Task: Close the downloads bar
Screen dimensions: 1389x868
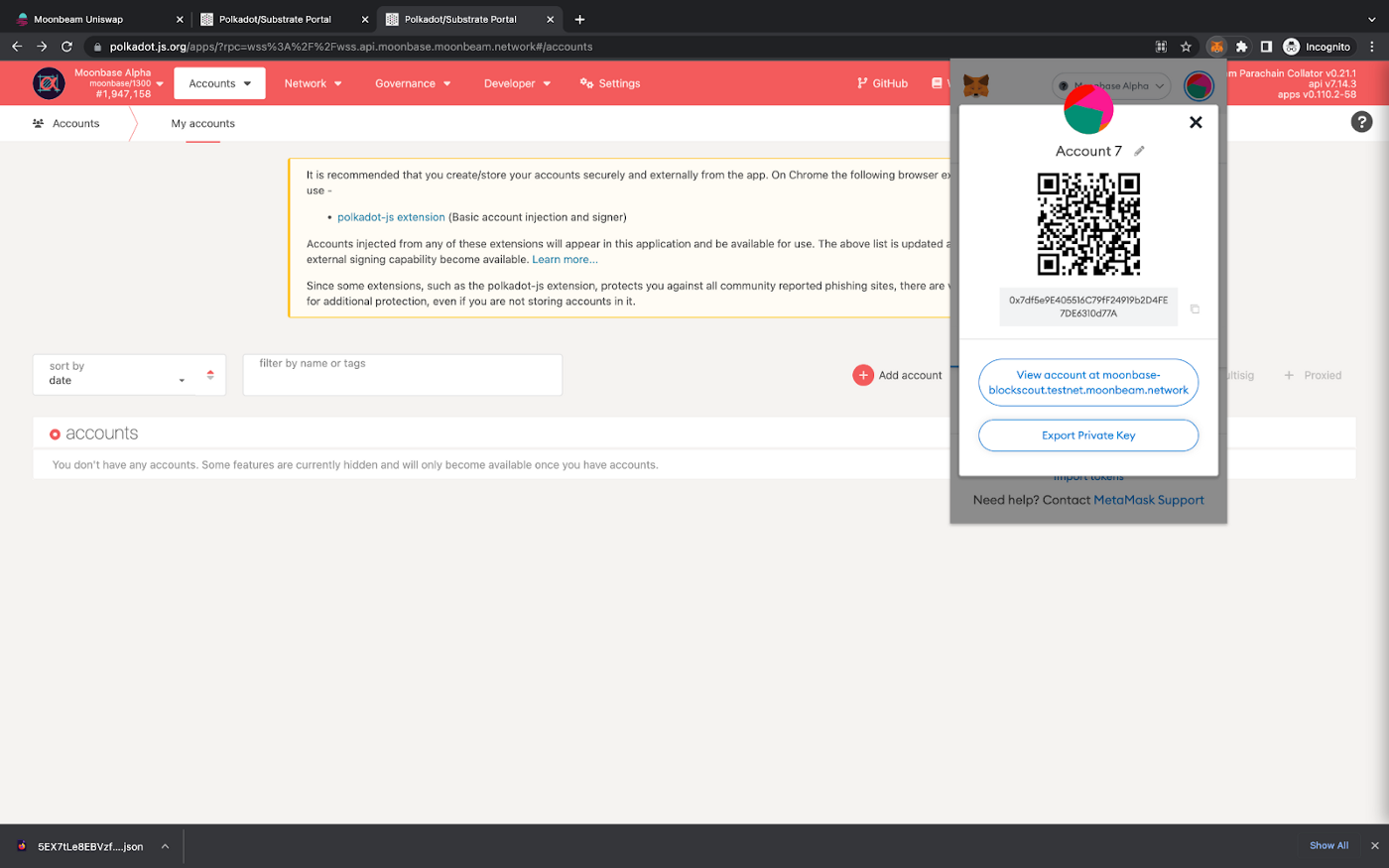Action: (x=1374, y=846)
